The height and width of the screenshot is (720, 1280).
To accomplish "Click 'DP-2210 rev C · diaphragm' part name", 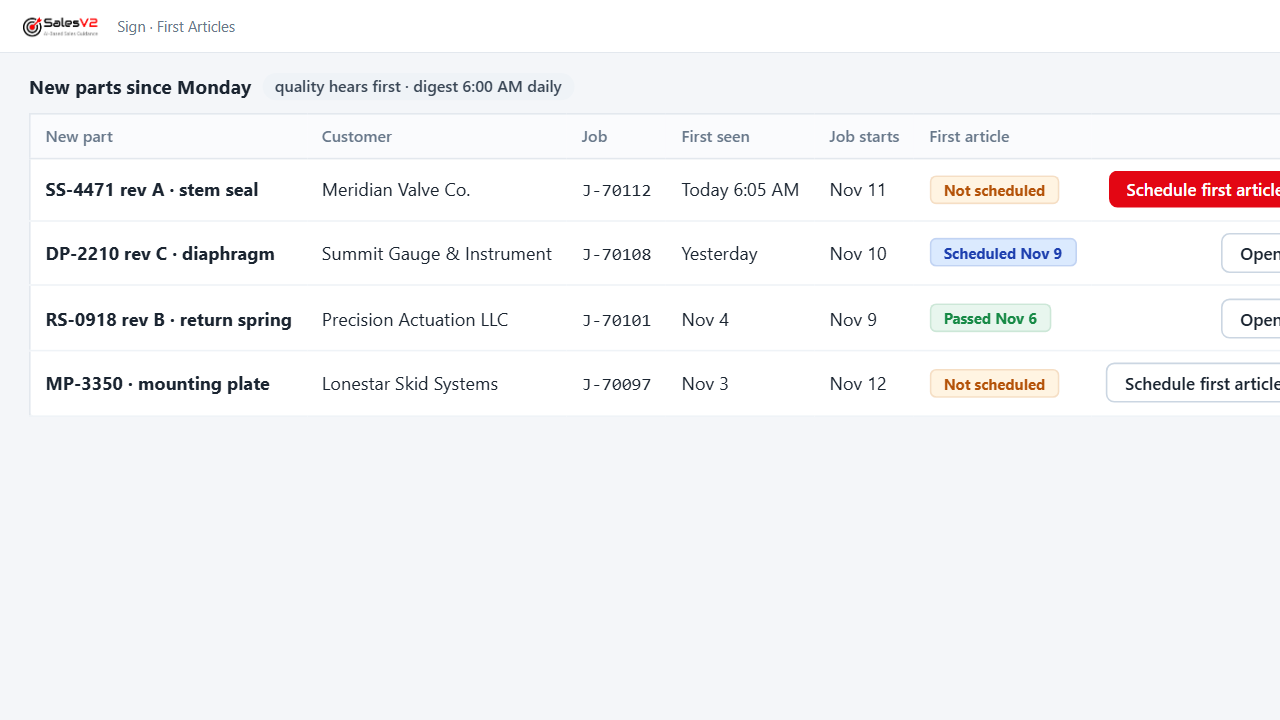I will pos(160,253).
